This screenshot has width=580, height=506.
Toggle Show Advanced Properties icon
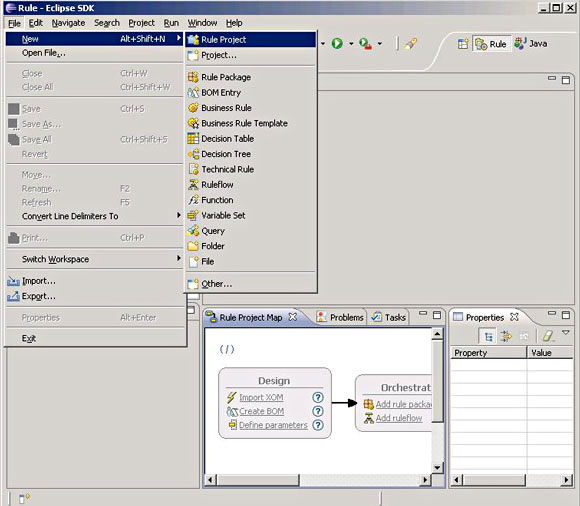[x=506, y=336]
